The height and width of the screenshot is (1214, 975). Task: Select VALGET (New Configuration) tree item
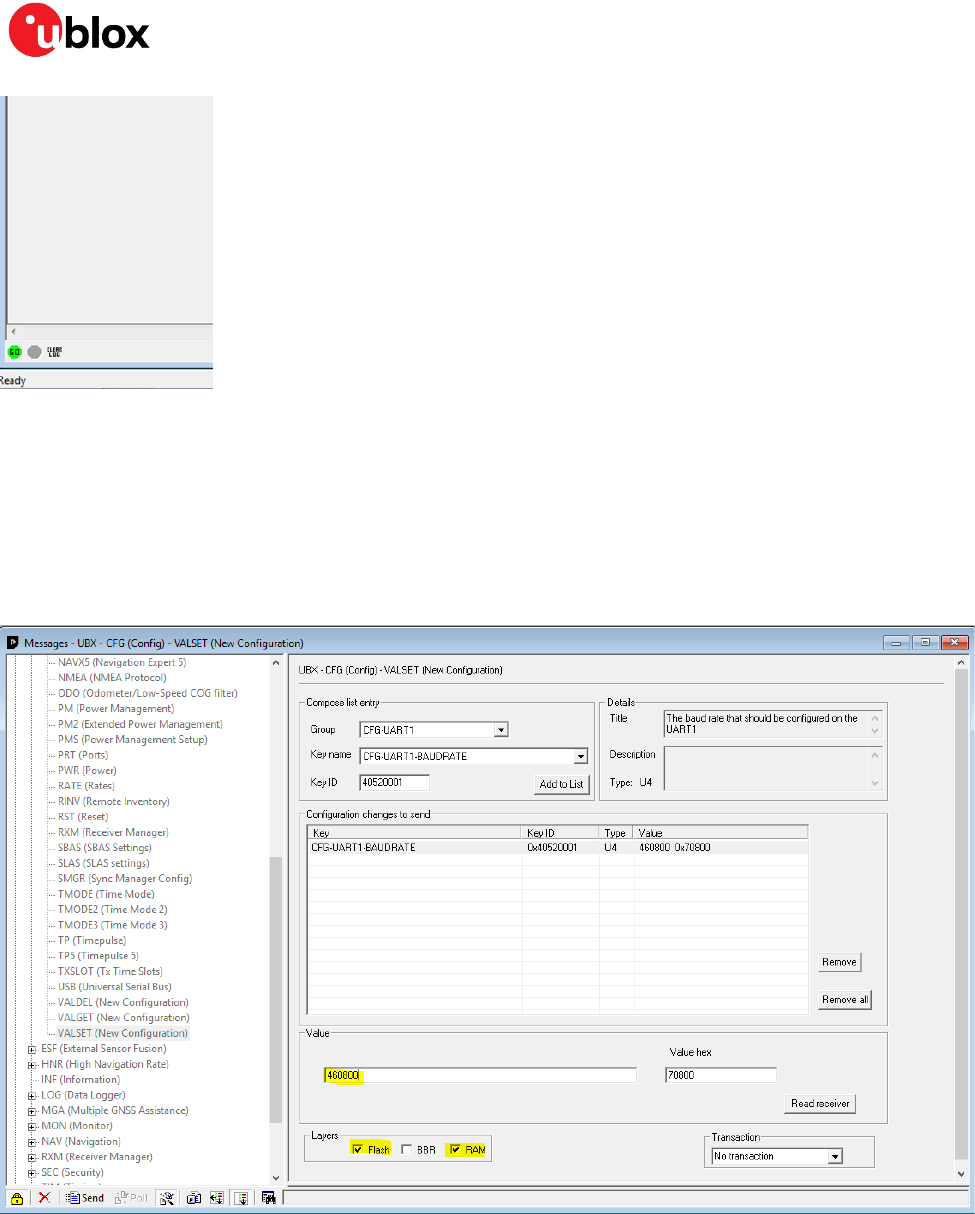[124, 1018]
